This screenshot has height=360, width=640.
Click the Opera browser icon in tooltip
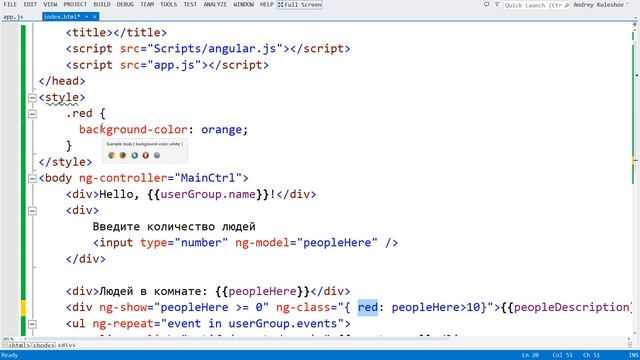coord(146,156)
